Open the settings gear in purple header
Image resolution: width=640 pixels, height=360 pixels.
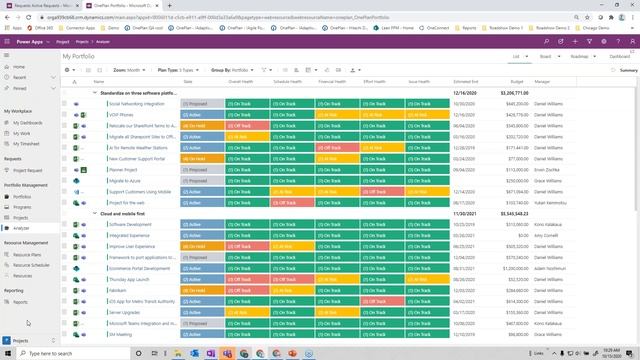point(604,42)
